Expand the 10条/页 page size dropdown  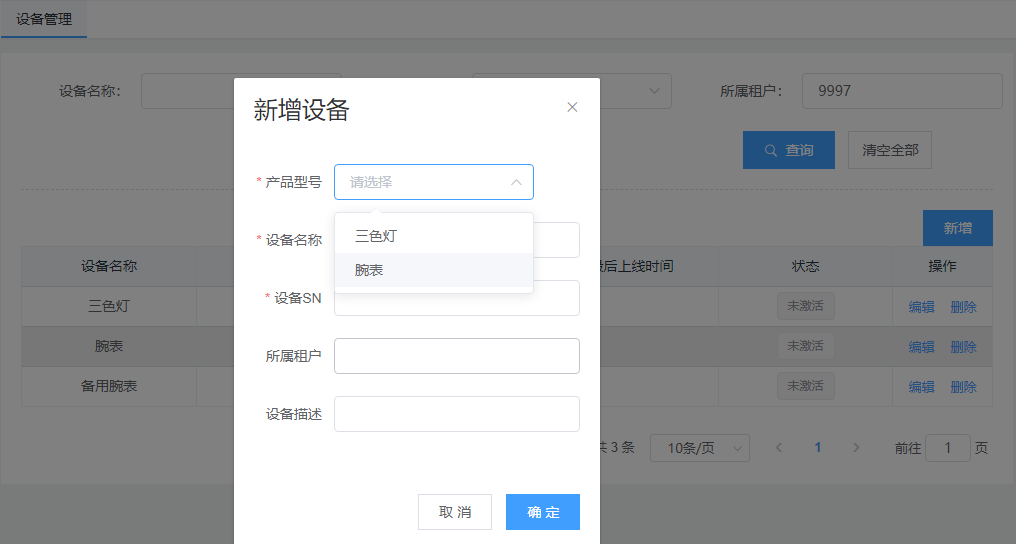[x=699, y=448]
